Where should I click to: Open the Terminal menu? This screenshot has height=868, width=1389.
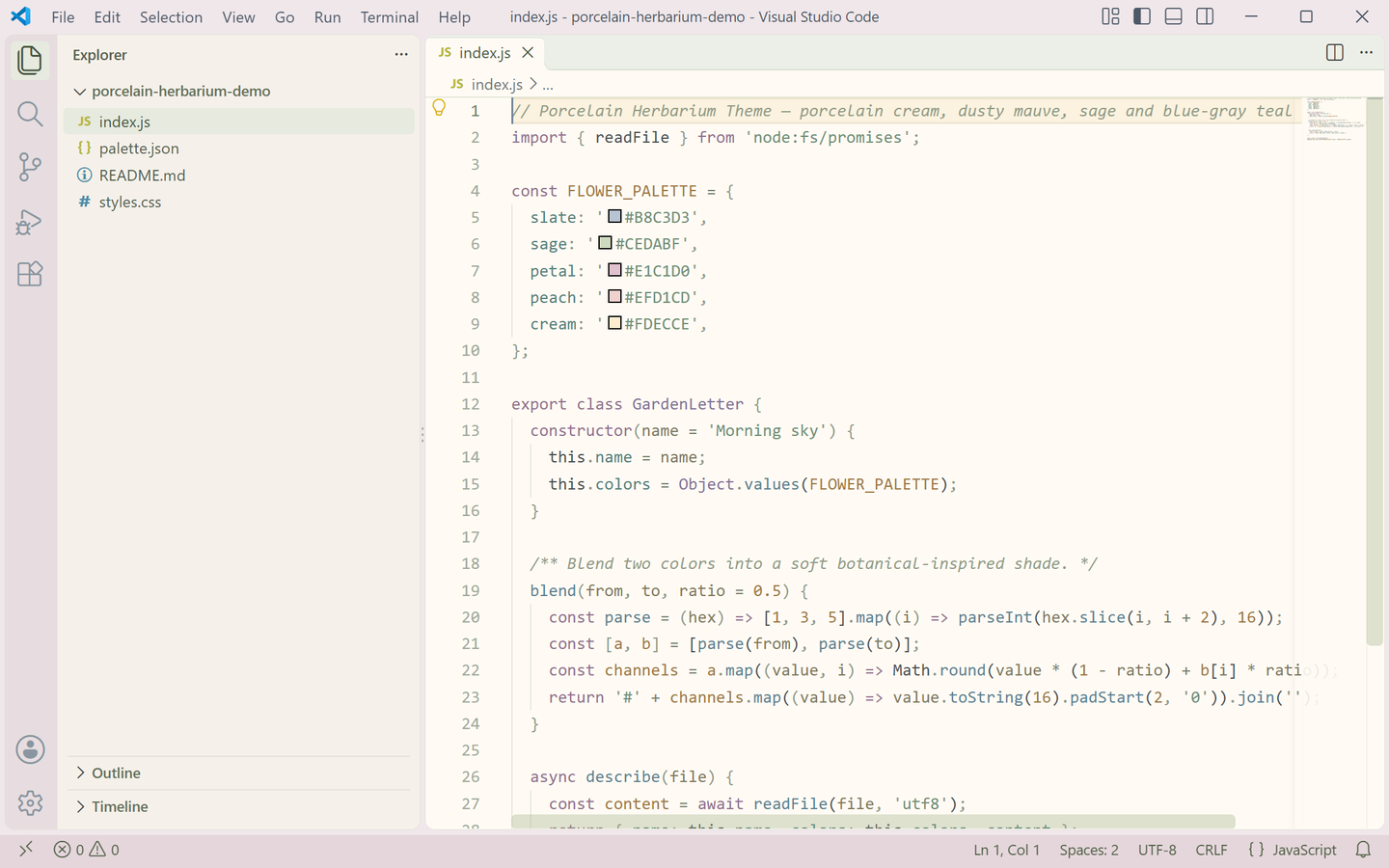click(x=390, y=17)
